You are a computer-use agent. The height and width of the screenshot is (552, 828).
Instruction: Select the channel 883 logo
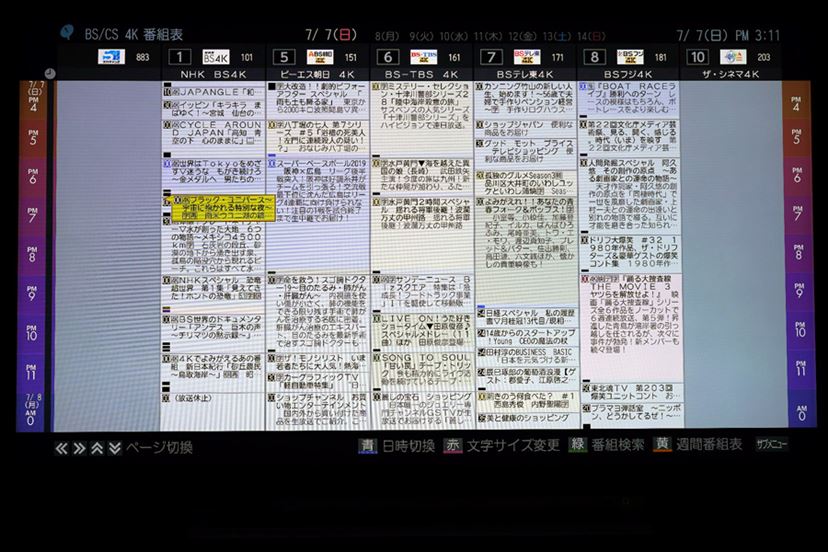coord(111,57)
